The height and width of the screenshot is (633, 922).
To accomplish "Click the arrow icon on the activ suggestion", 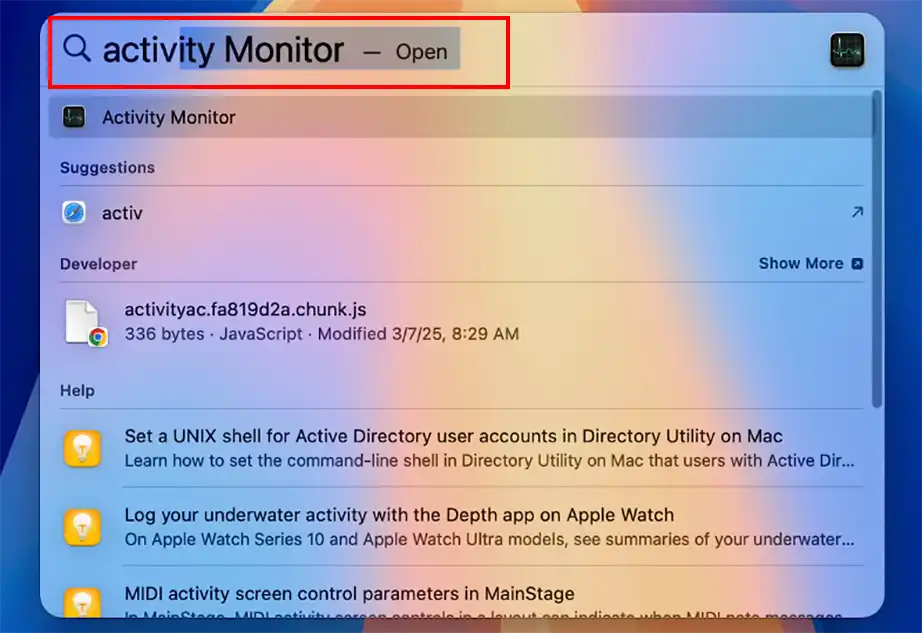I will 857,212.
